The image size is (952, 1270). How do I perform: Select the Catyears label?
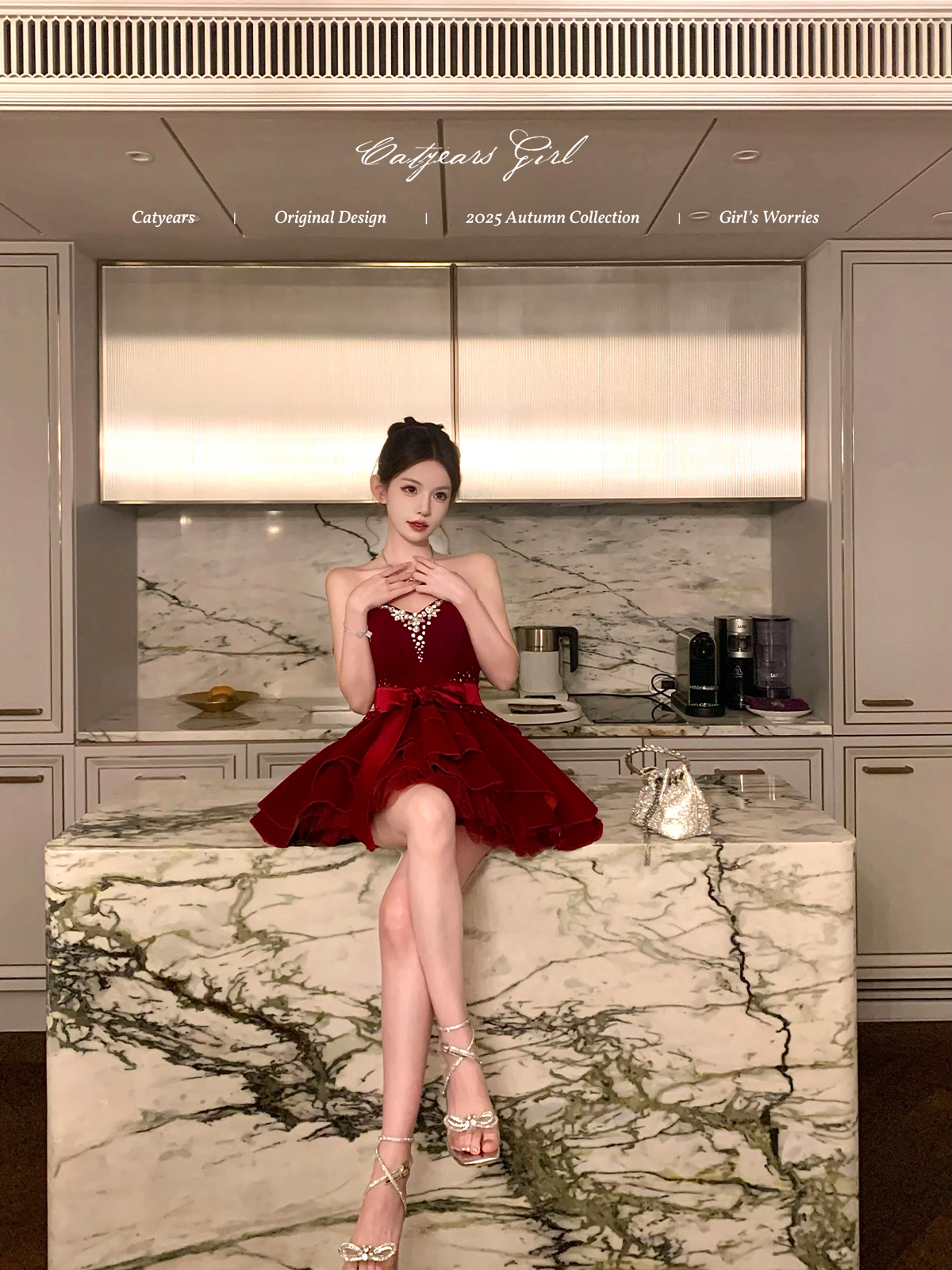pyautogui.click(x=163, y=217)
